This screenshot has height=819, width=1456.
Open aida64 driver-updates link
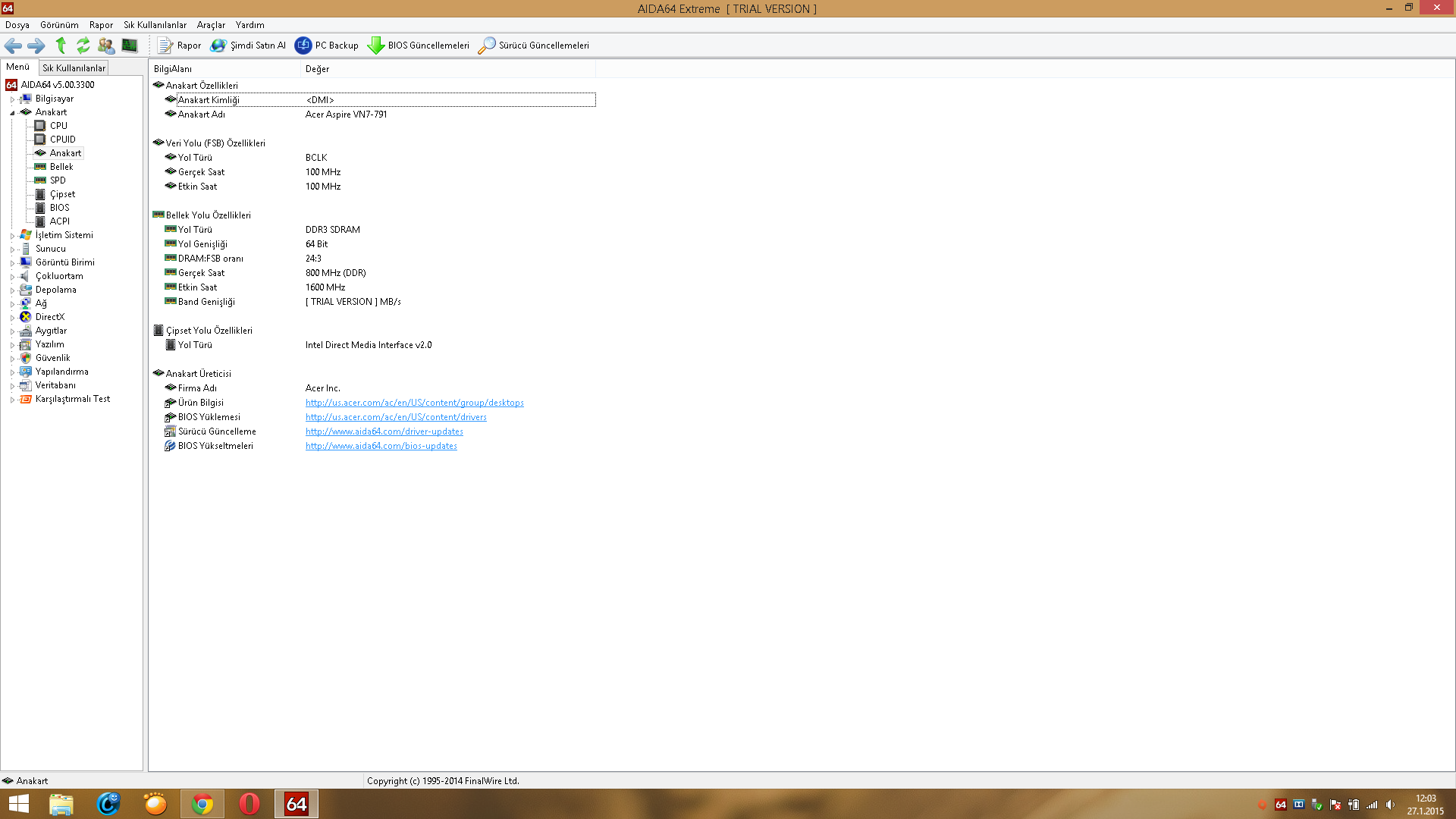tap(384, 431)
